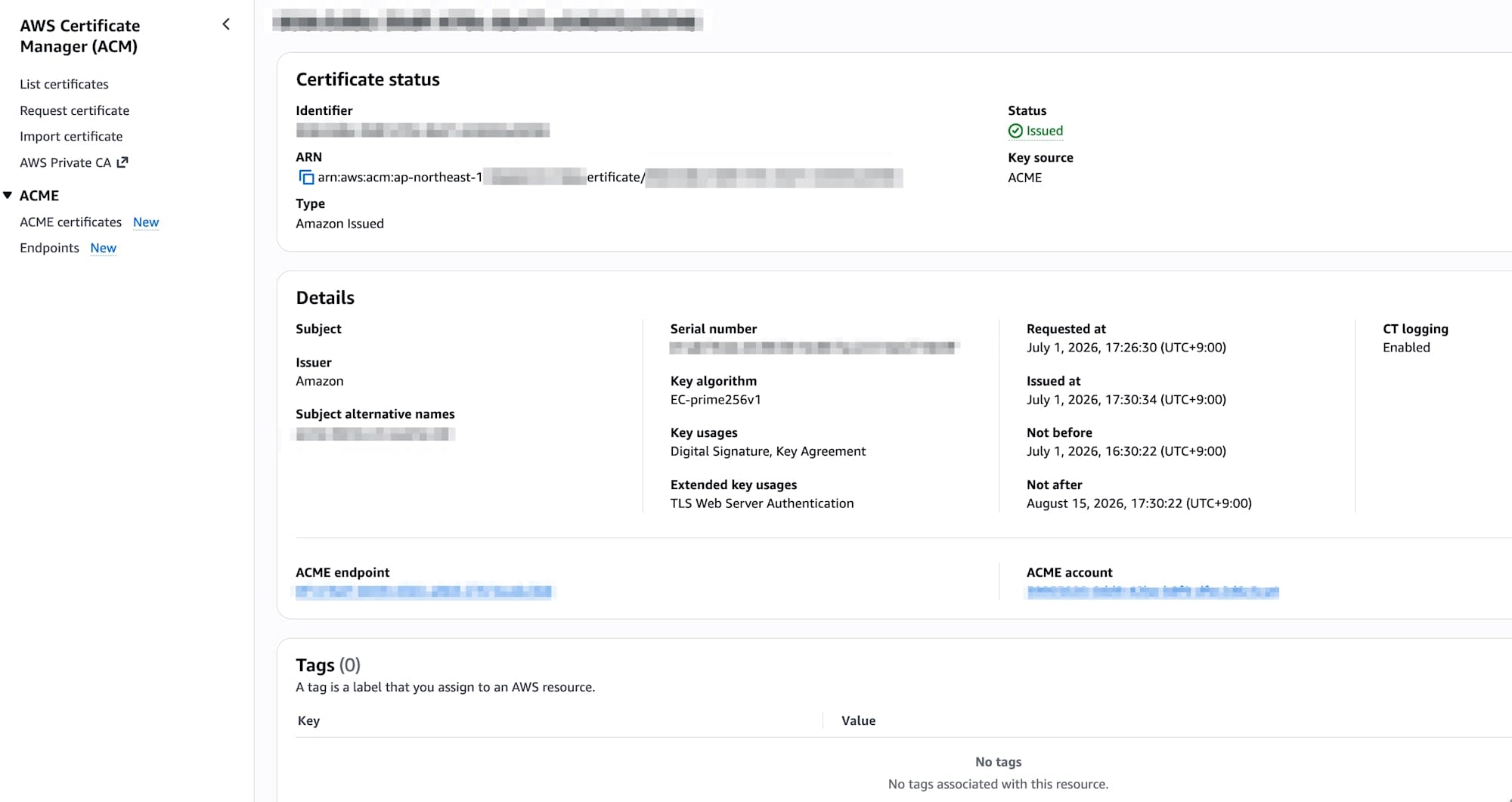Collapse the ACME navigation section
This screenshot has width=1512, height=802.
(8, 195)
